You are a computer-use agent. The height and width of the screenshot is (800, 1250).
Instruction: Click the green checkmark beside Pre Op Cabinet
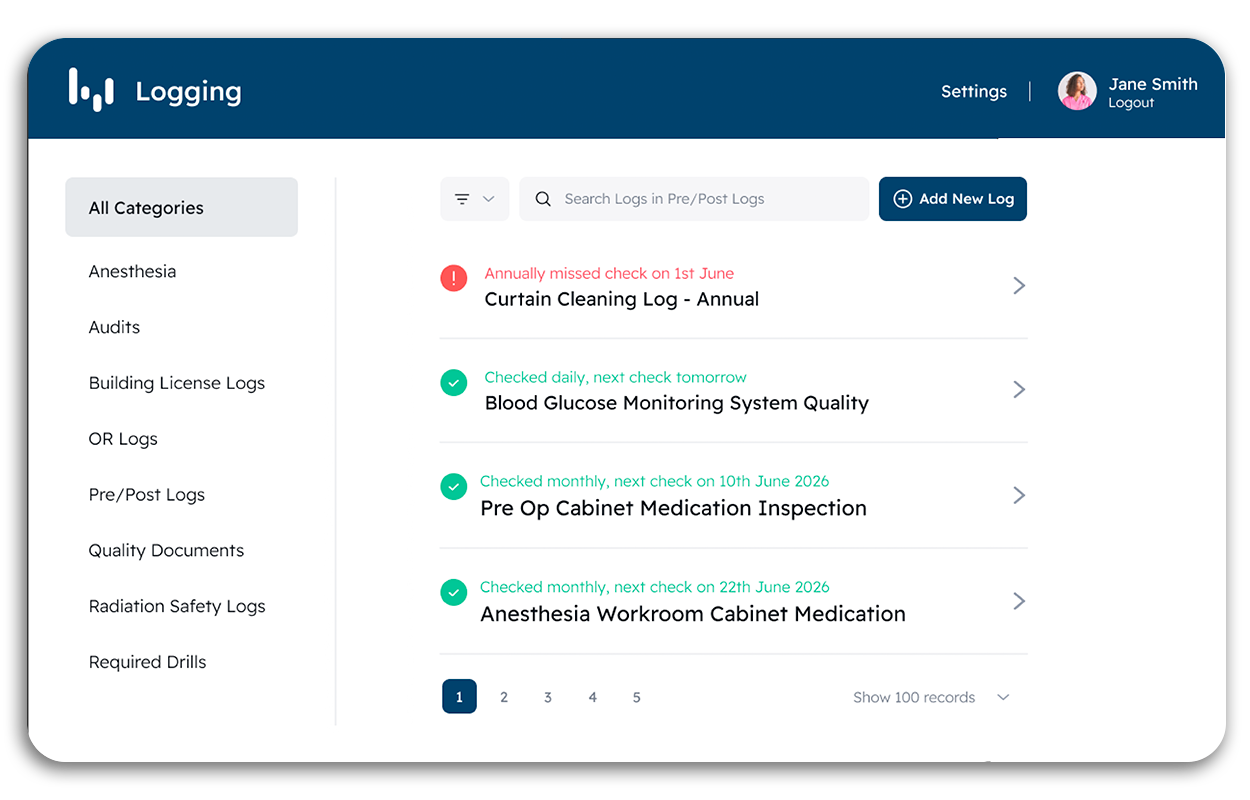click(x=454, y=487)
